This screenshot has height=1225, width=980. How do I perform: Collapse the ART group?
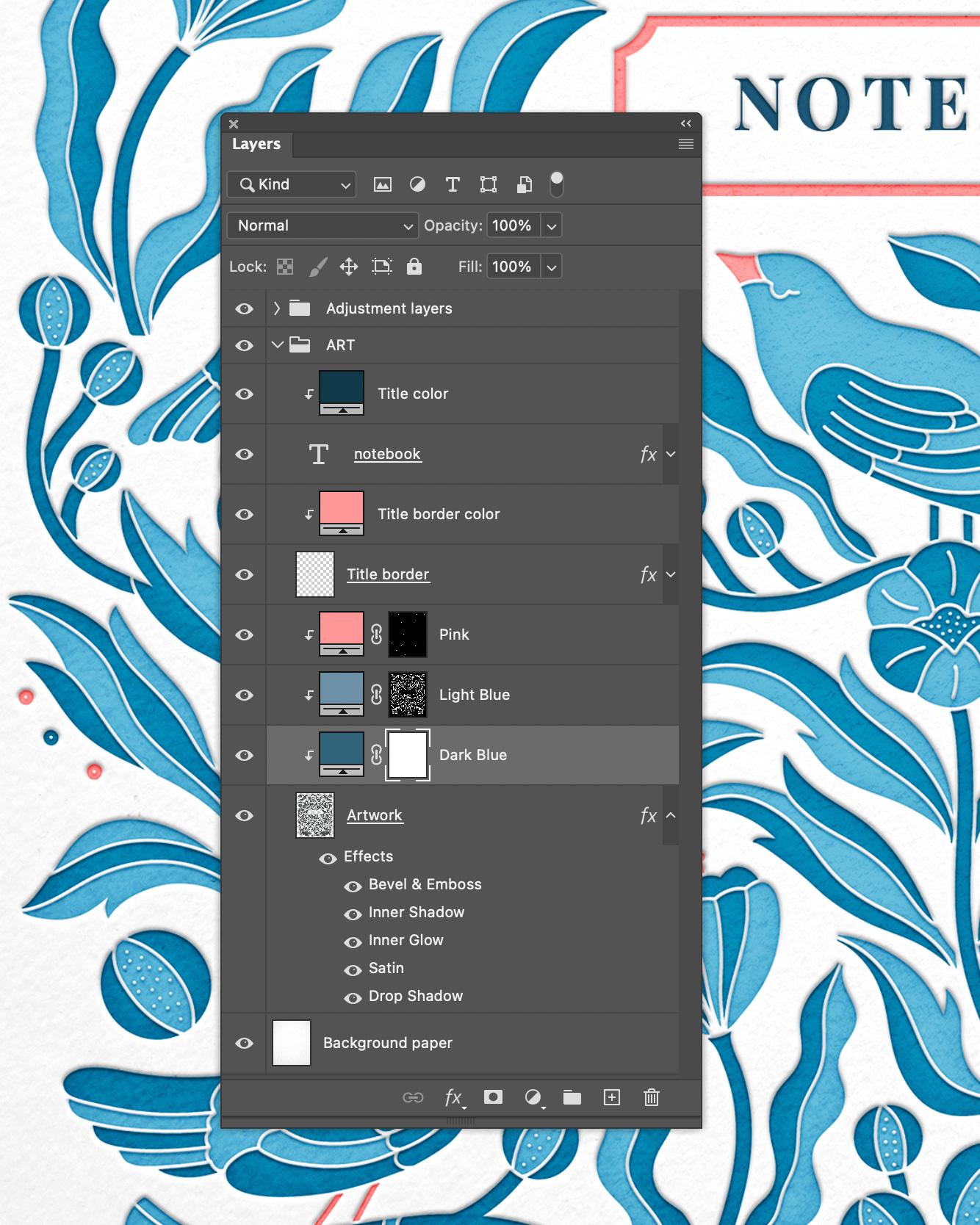click(277, 344)
